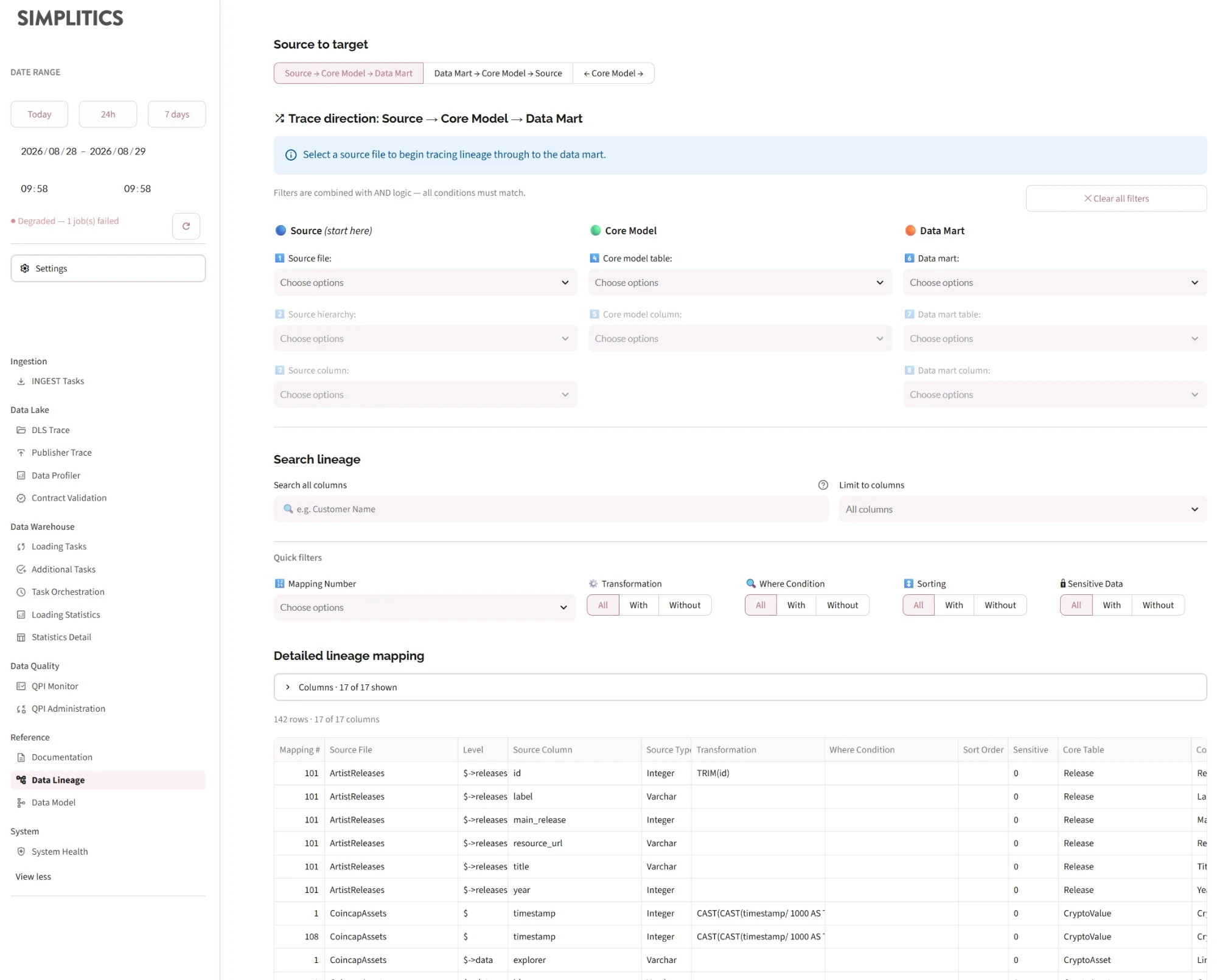Select All for Sorting filter
1217x980 pixels.
click(918, 605)
